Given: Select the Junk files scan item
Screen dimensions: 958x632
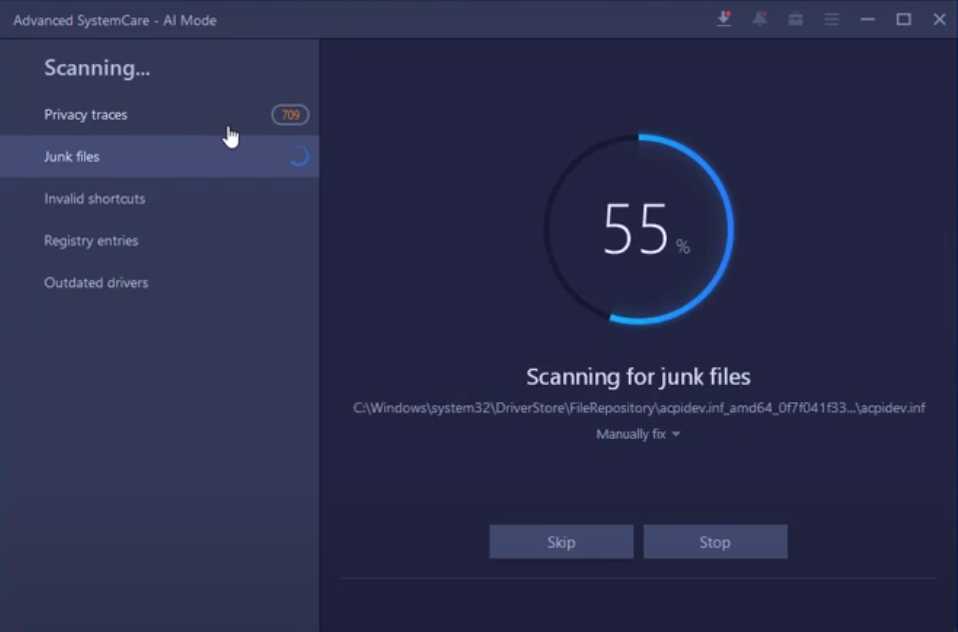Looking at the screenshot, I should click(x=159, y=156).
